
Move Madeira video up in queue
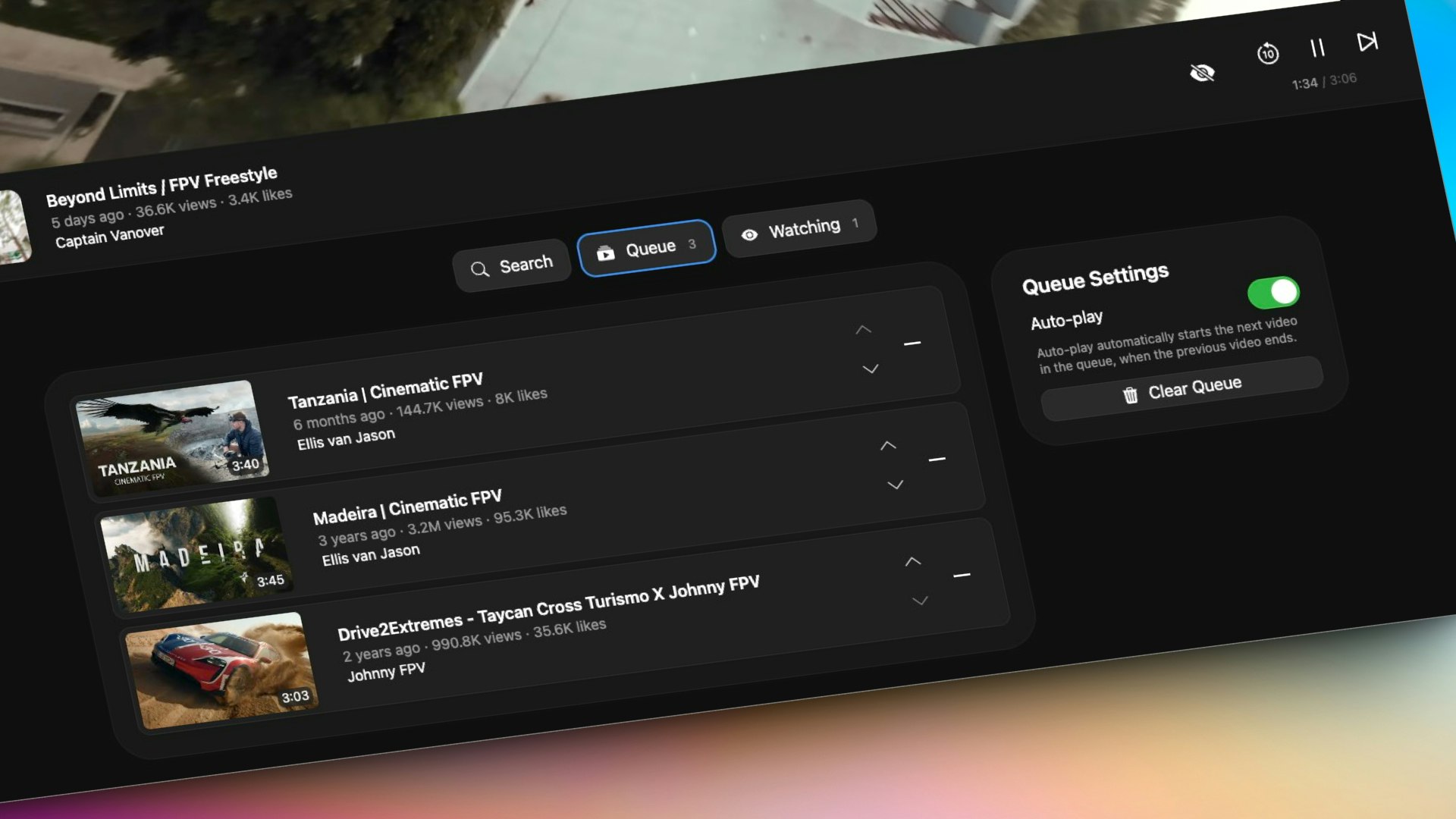pyautogui.click(x=888, y=446)
